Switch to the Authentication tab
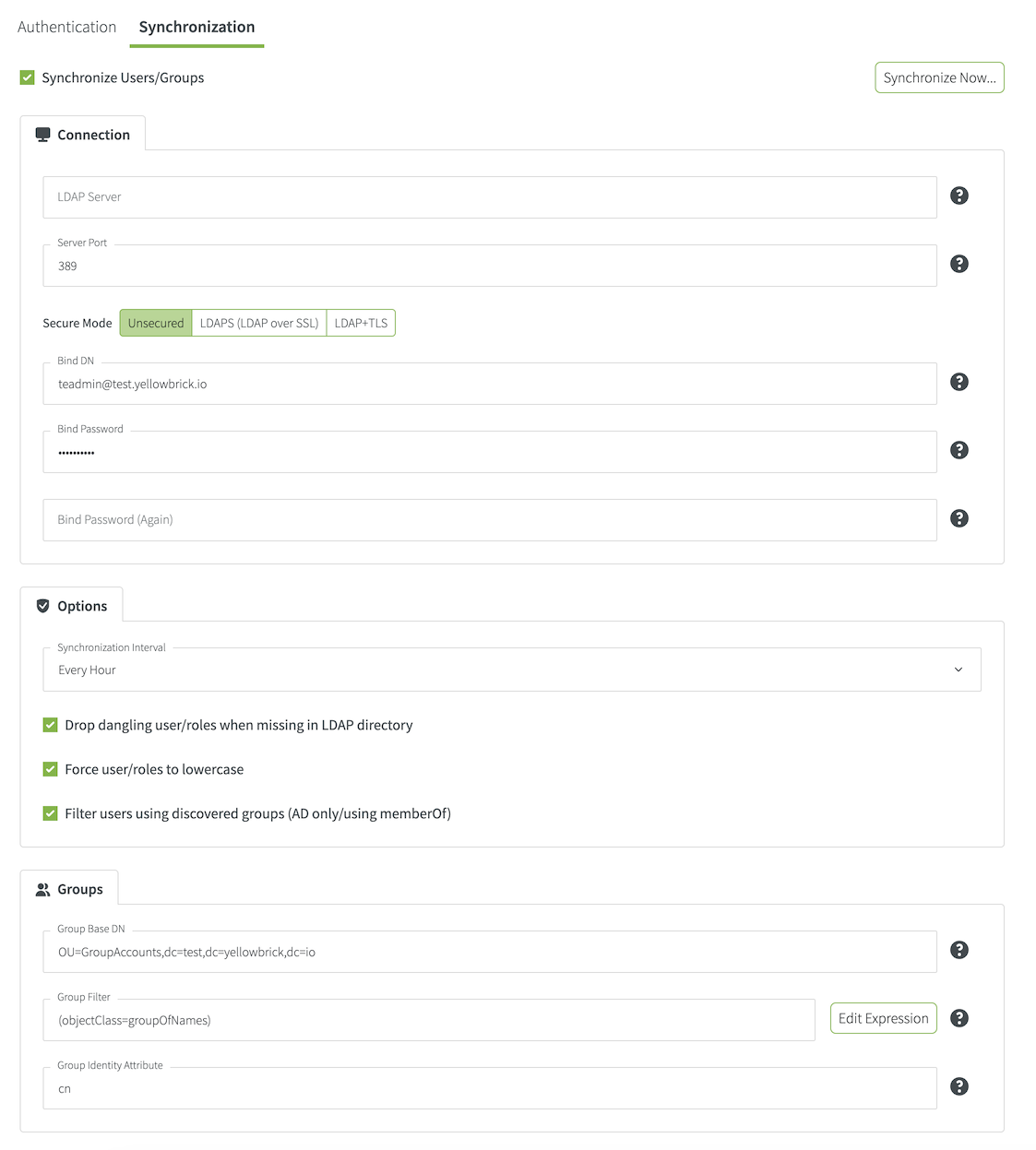The width and height of the screenshot is (1036, 1150). click(66, 27)
